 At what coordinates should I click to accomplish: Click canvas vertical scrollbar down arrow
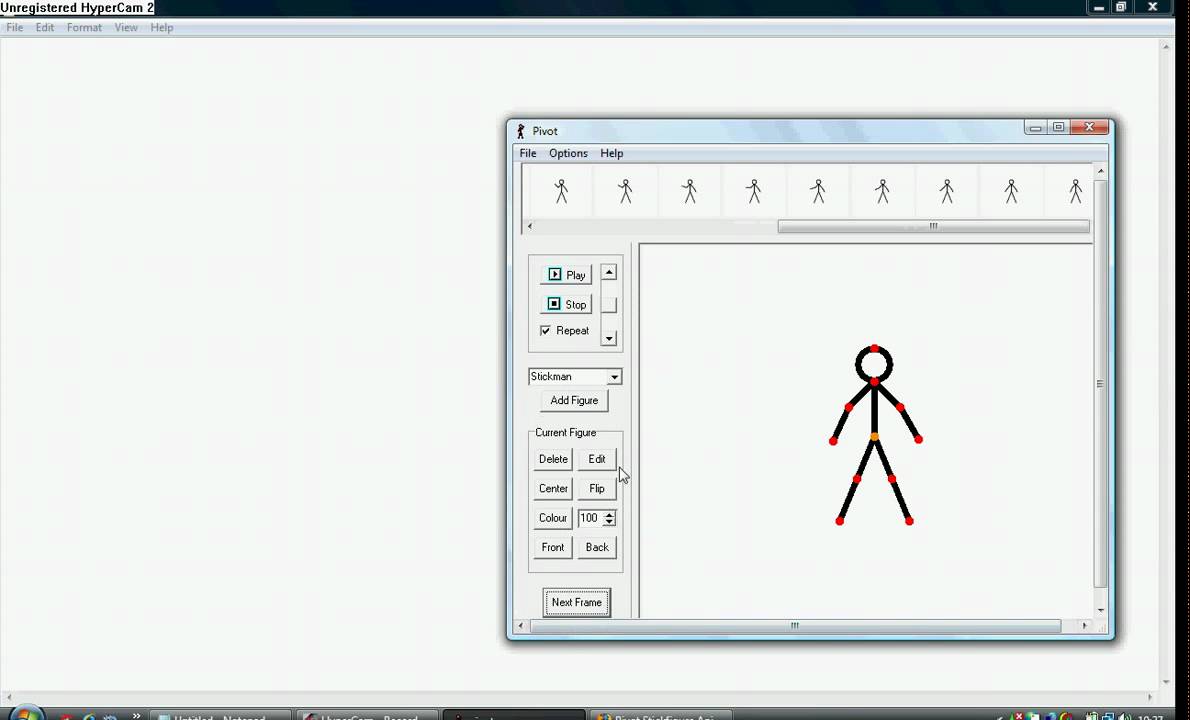[1100, 610]
